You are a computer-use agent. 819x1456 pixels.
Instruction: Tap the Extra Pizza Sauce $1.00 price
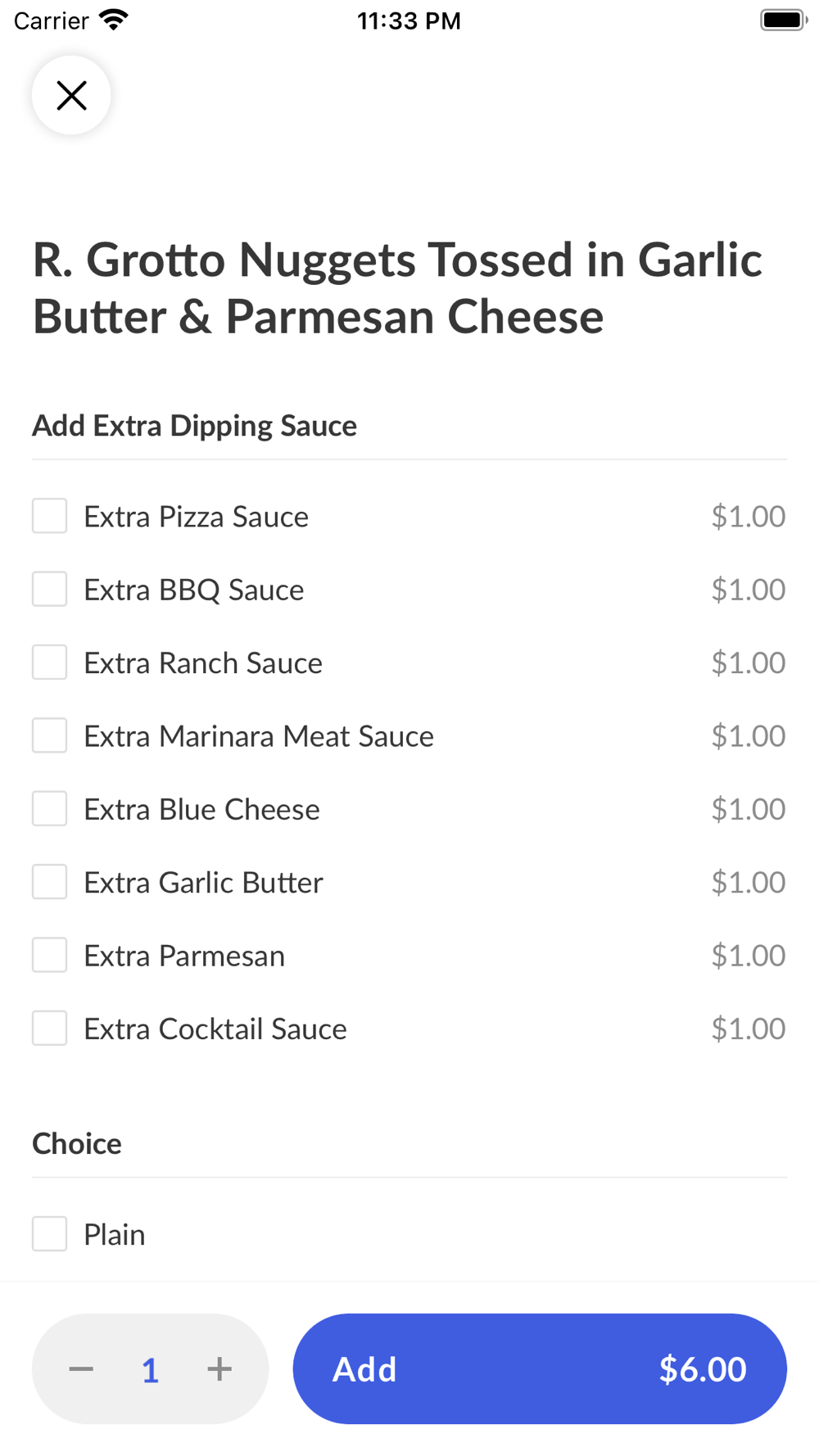748,517
